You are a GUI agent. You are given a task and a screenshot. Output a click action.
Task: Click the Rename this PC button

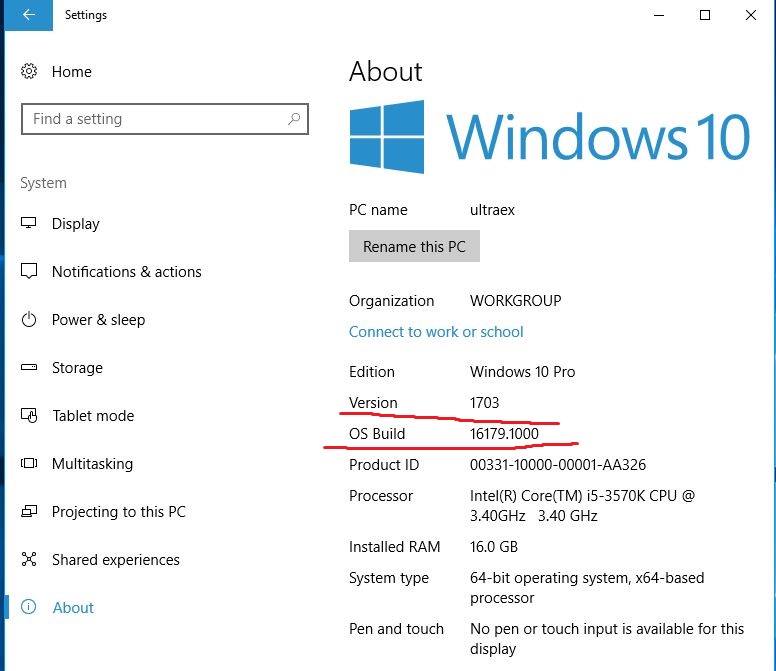pos(414,246)
